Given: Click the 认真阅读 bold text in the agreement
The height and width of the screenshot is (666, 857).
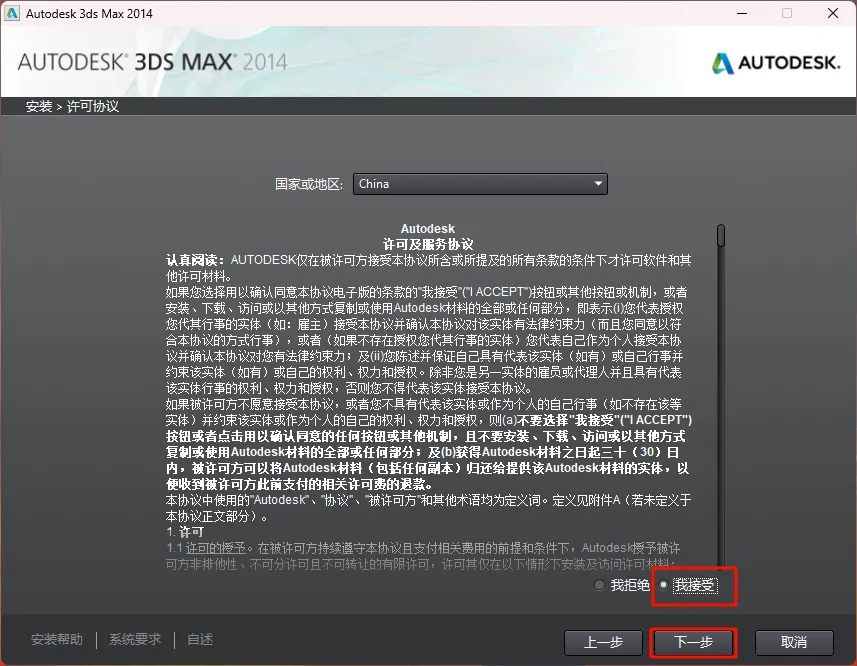Looking at the screenshot, I should pyautogui.click(x=195, y=260).
